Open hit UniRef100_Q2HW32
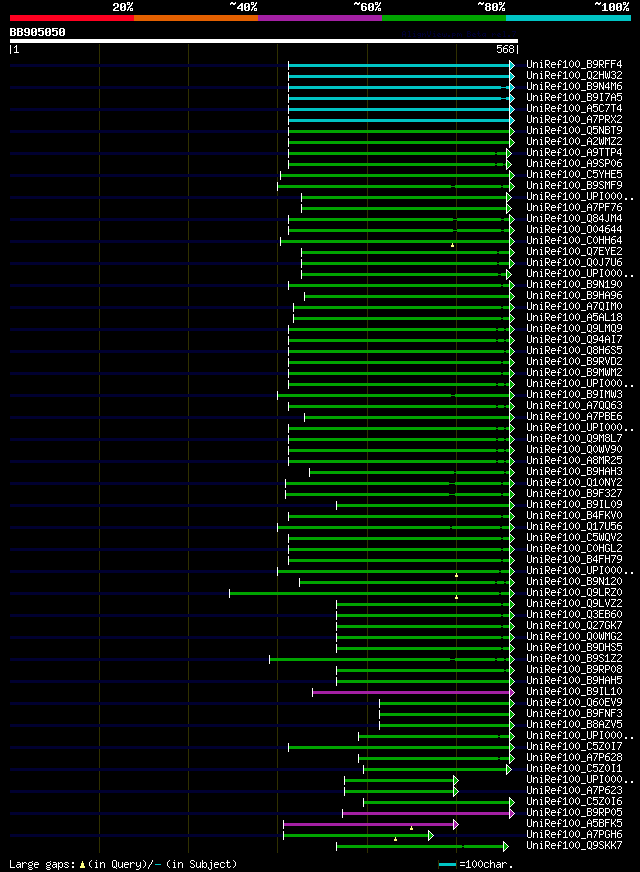640x872 pixels. (x=574, y=76)
